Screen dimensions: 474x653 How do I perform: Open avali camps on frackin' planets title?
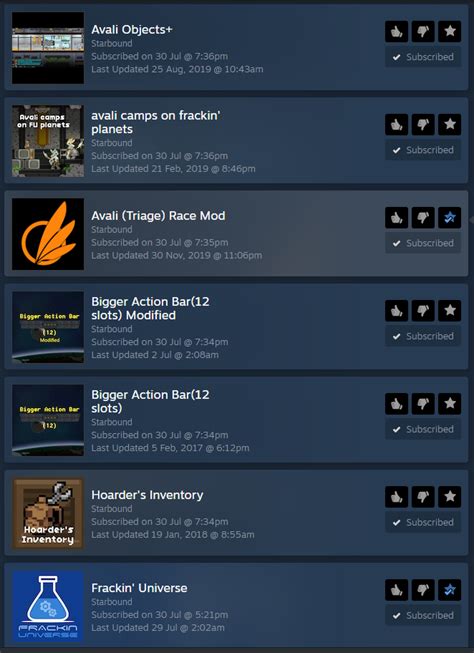point(155,122)
